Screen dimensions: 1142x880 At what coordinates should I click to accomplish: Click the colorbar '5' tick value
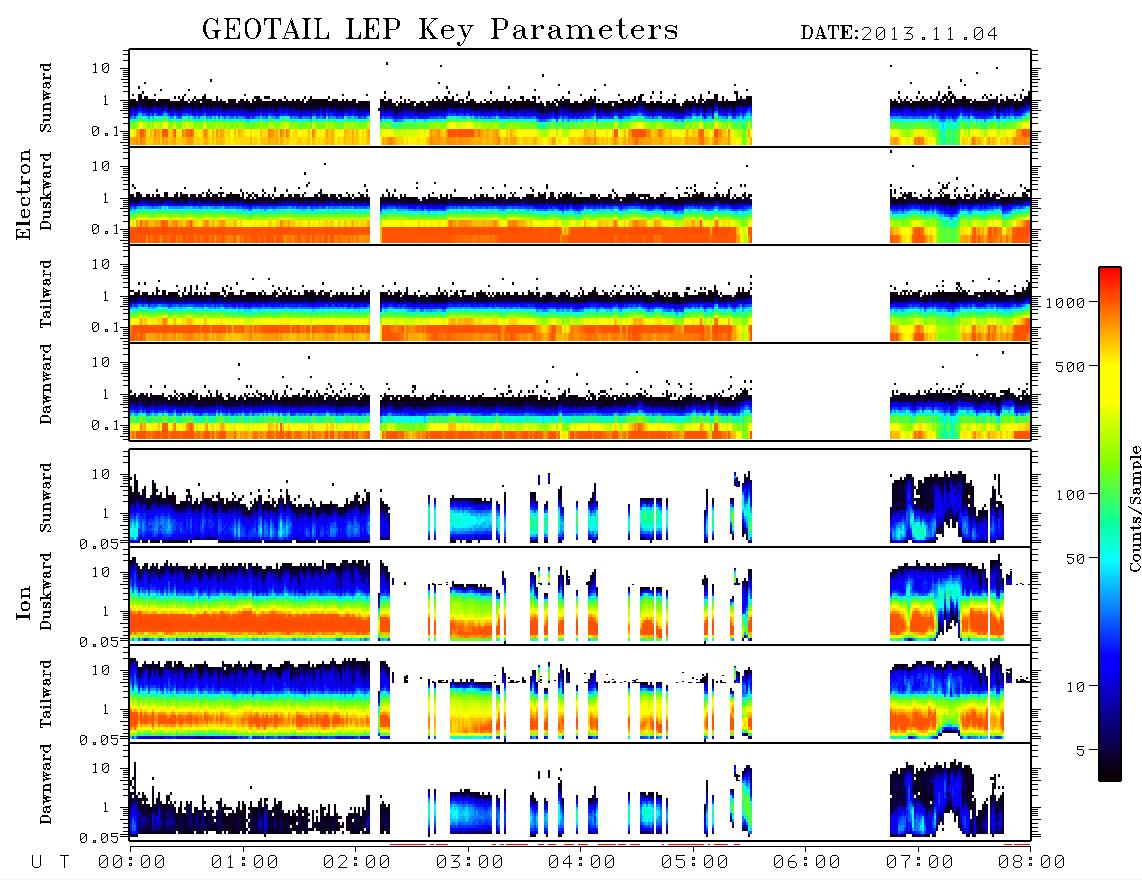pyautogui.click(x=1080, y=751)
